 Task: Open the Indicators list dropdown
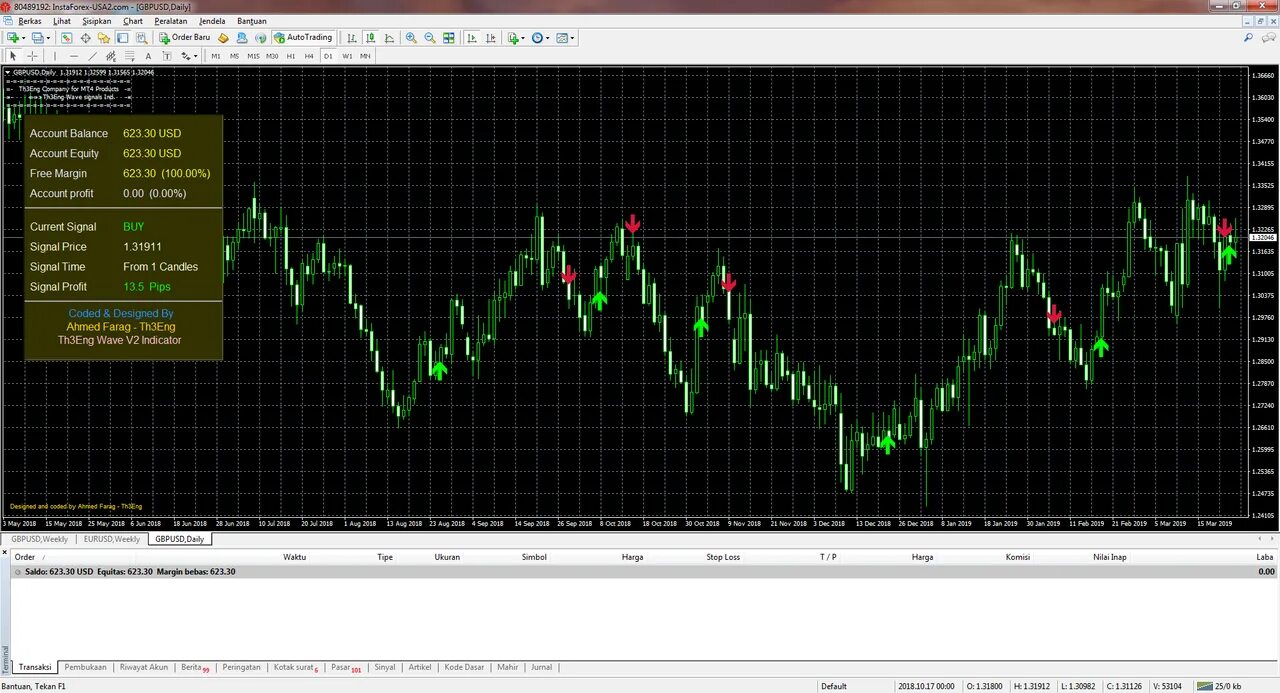516,38
